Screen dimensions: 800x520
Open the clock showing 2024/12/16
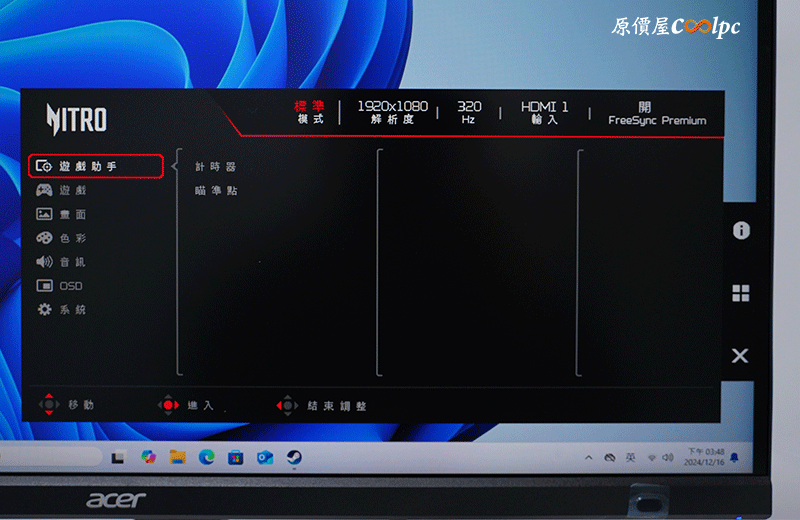(x=704, y=457)
